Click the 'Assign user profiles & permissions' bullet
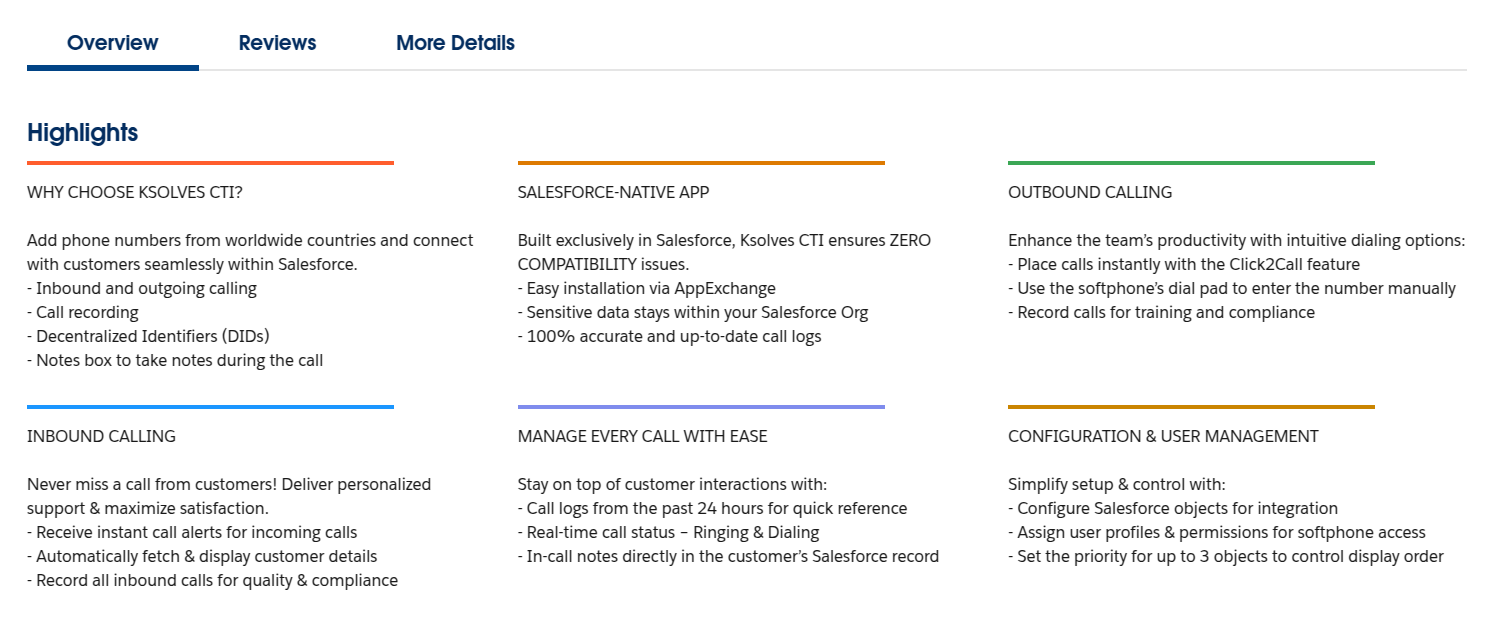Screen dimensions: 1508x643 click(x=1216, y=532)
